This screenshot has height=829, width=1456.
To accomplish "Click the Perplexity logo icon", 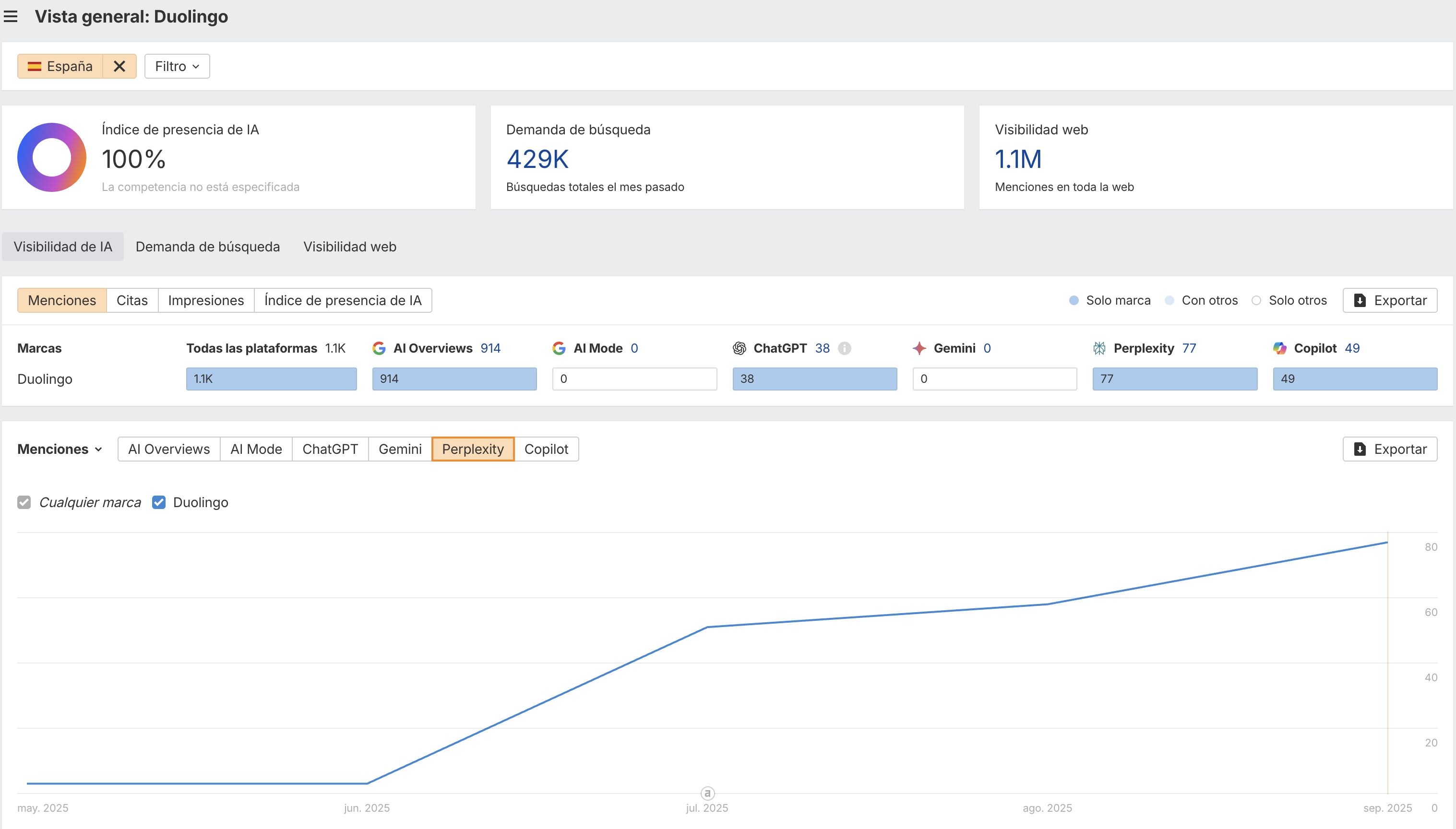I will tap(1099, 348).
